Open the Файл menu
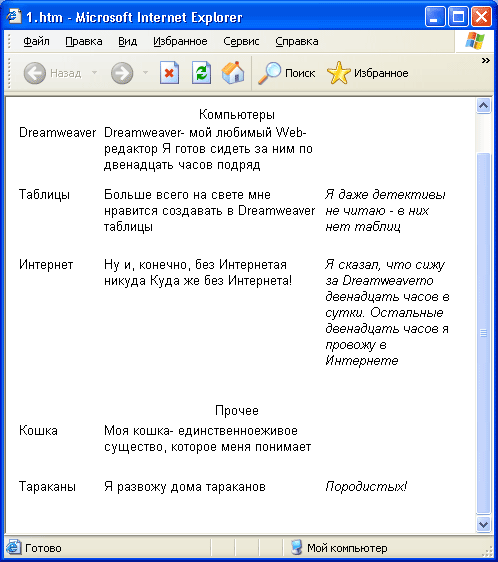The width and height of the screenshot is (498, 562). 36,42
